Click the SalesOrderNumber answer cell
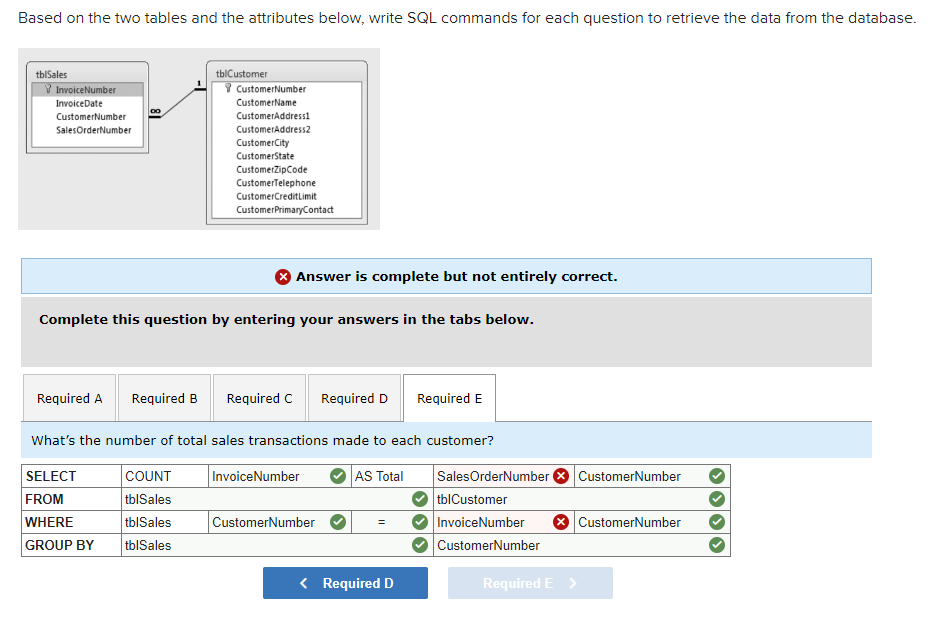This screenshot has width=930, height=625. tap(504, 476)
